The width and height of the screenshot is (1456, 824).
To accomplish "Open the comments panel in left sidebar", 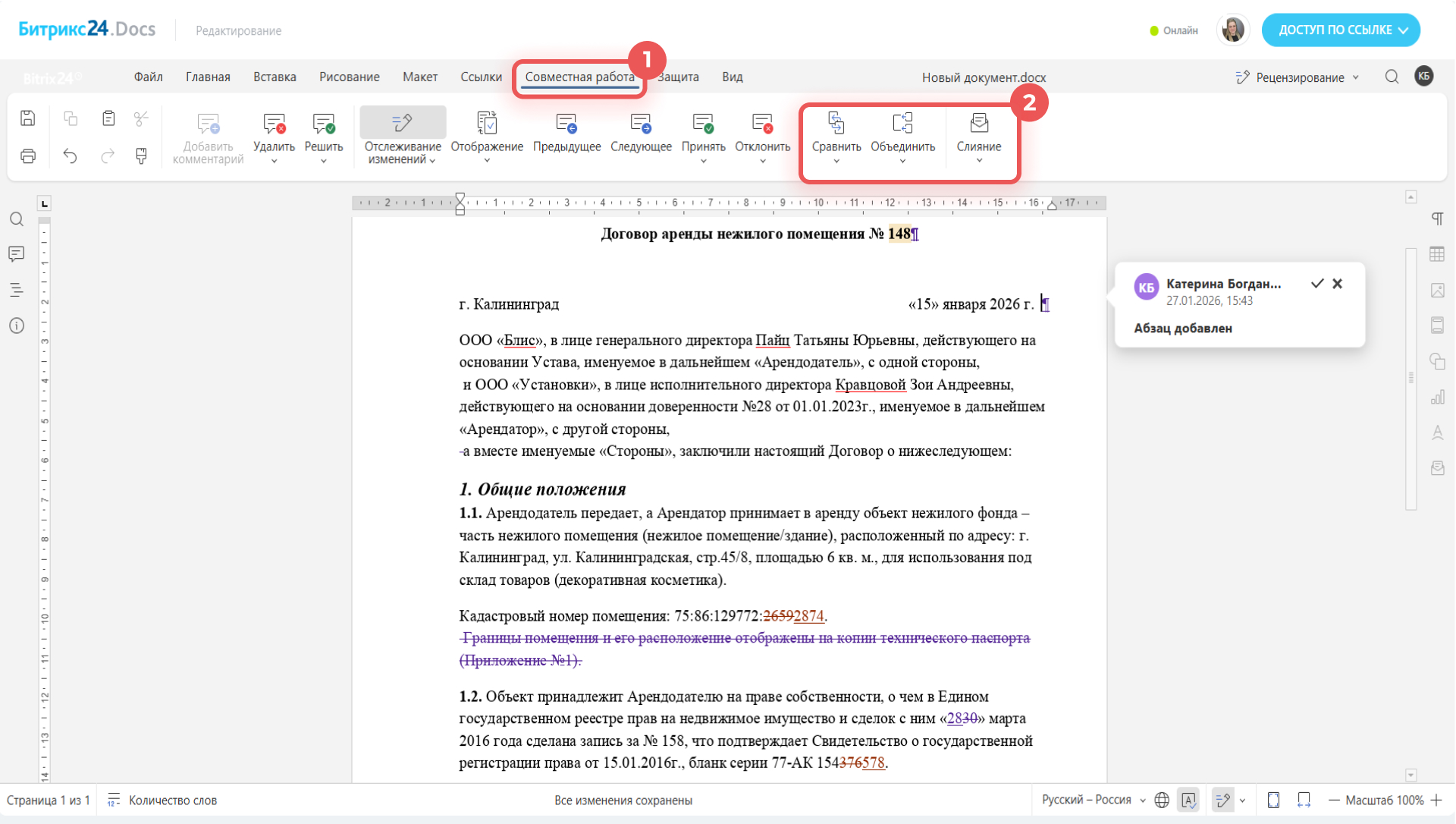I will click(x=17, y=254).
